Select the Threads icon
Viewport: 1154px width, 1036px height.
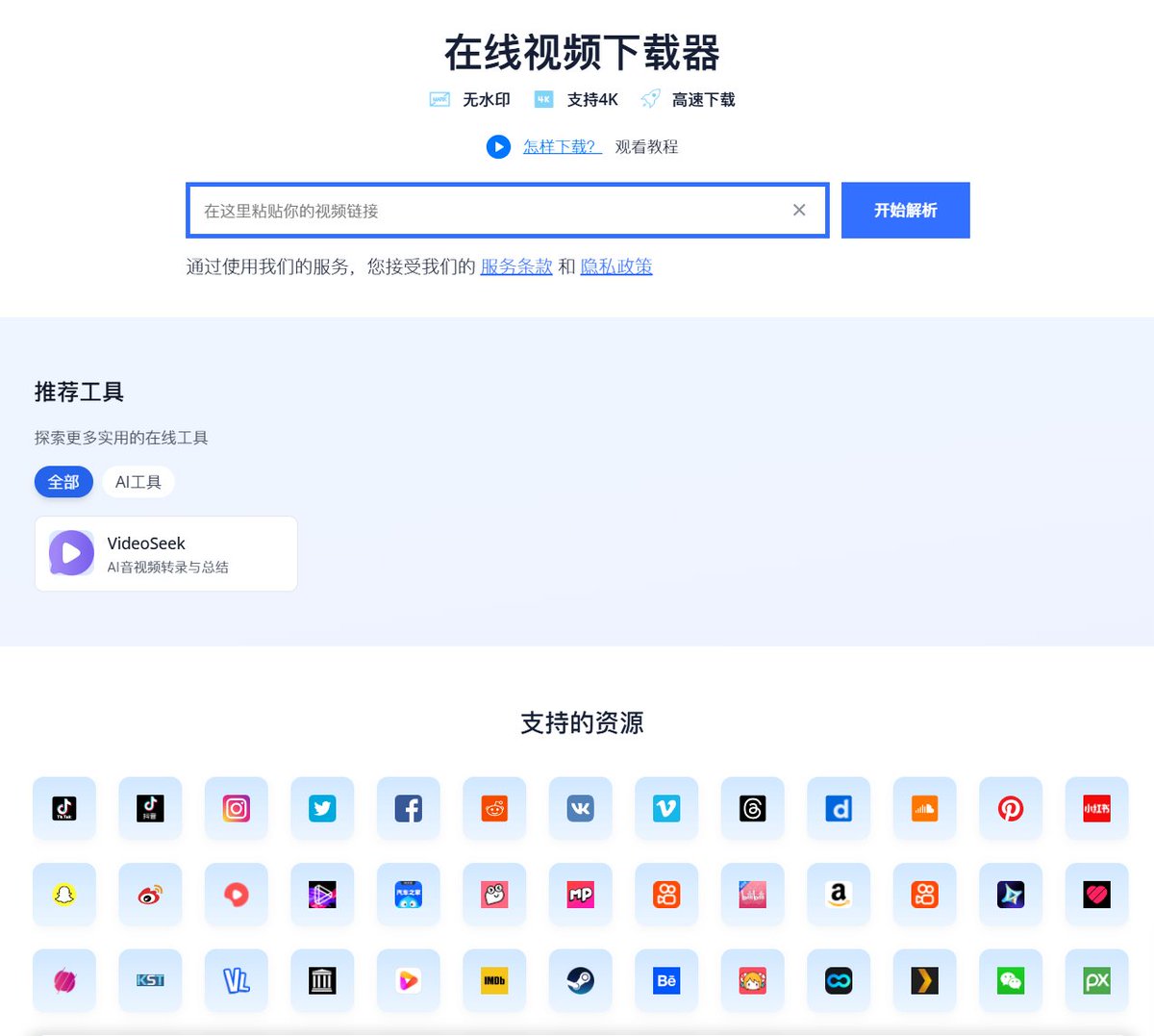tap(753, 808)
